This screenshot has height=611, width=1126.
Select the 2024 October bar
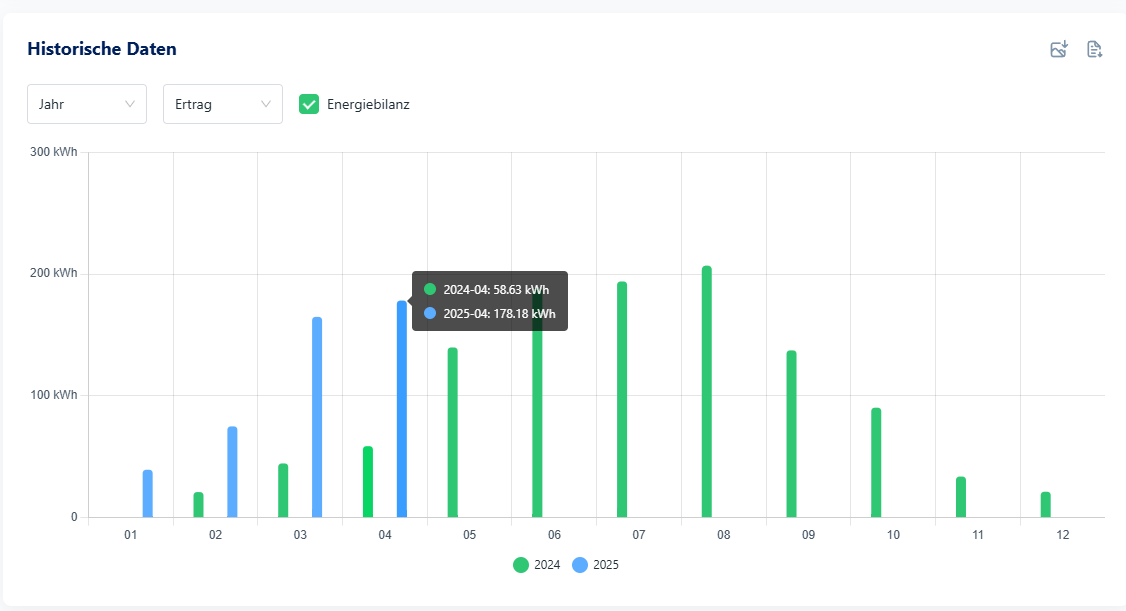(x=876, y=462)
